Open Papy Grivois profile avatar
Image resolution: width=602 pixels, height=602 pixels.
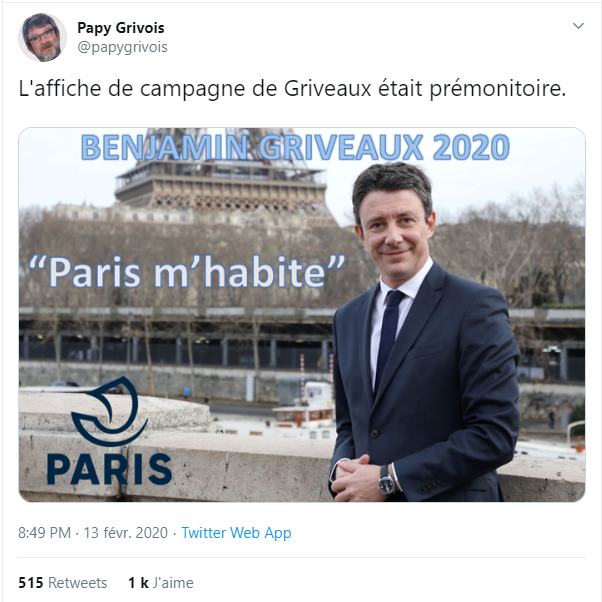click(x=42, y=37)
